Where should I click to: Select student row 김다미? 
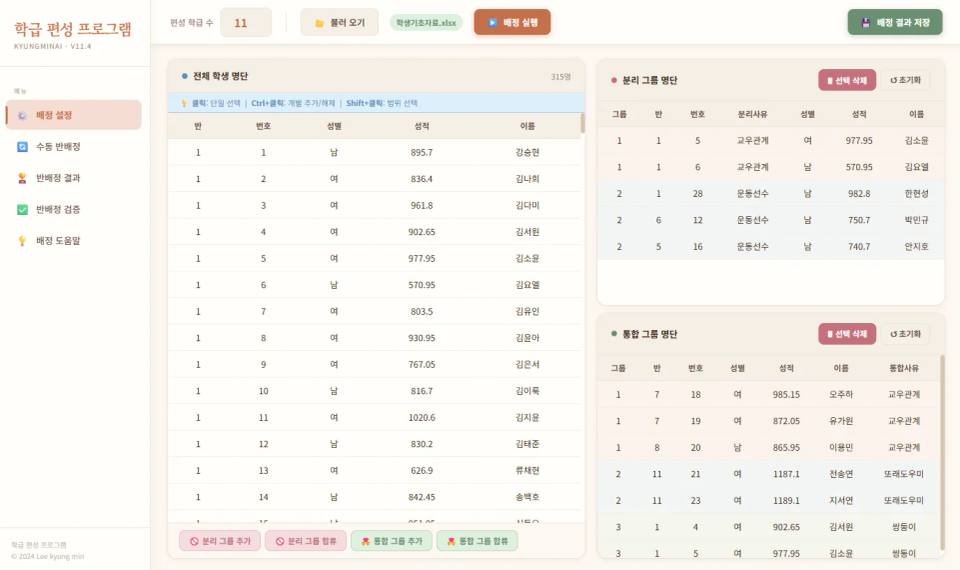click(375, 205)
